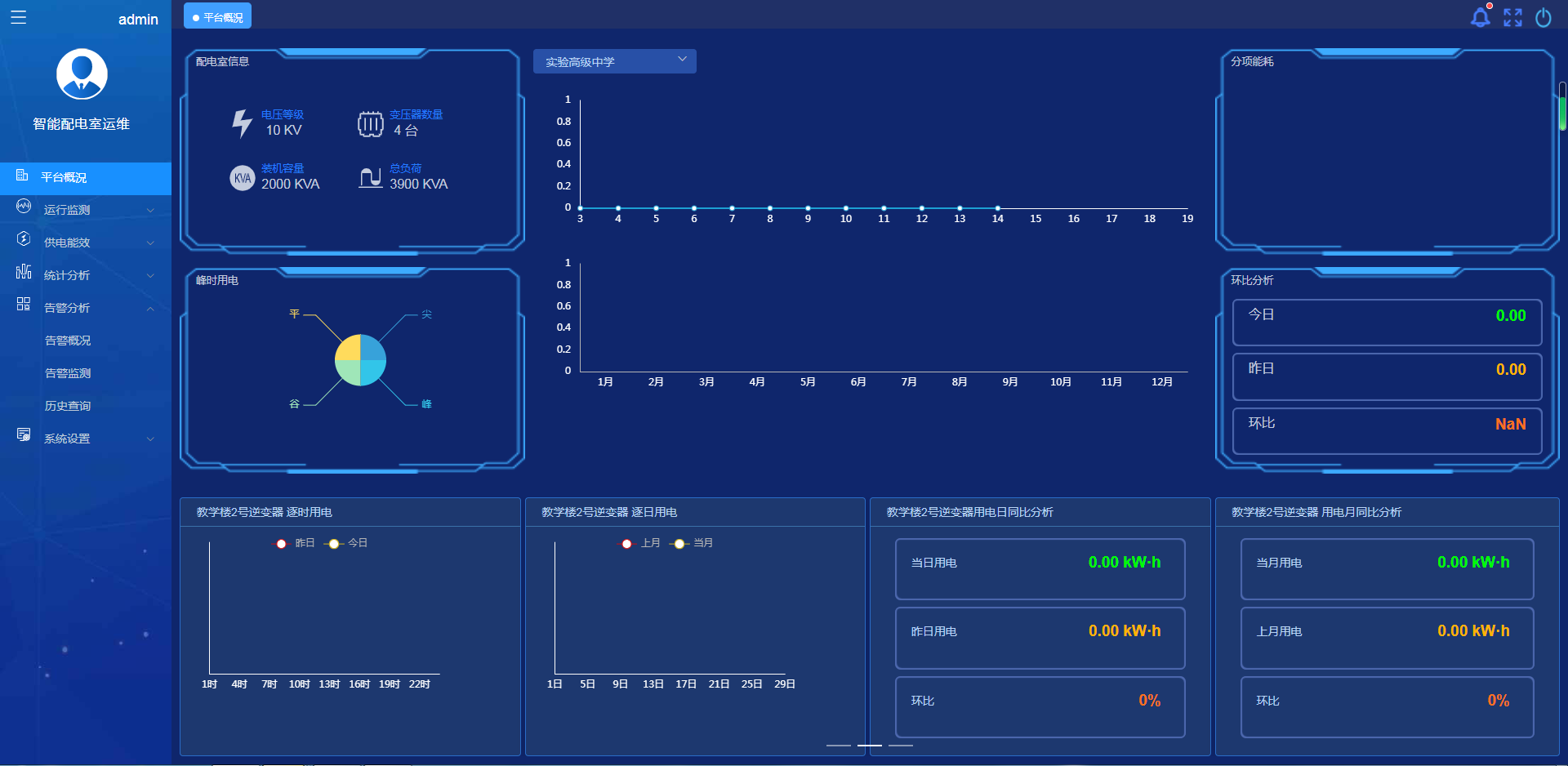
Task: Select the middle carousel indicator dash
Action: pos(869,745)
